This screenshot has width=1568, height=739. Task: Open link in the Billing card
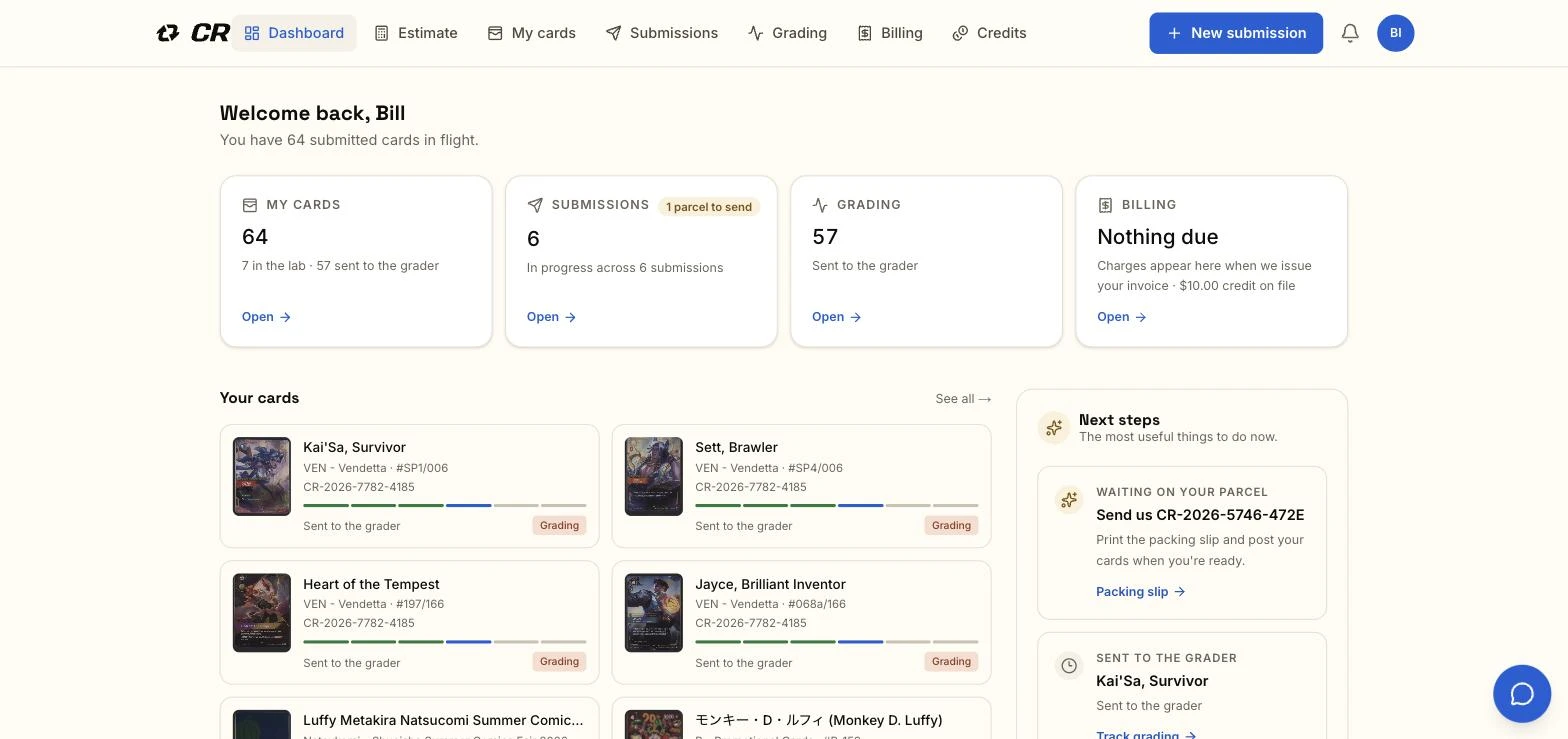coord(1121,317)
